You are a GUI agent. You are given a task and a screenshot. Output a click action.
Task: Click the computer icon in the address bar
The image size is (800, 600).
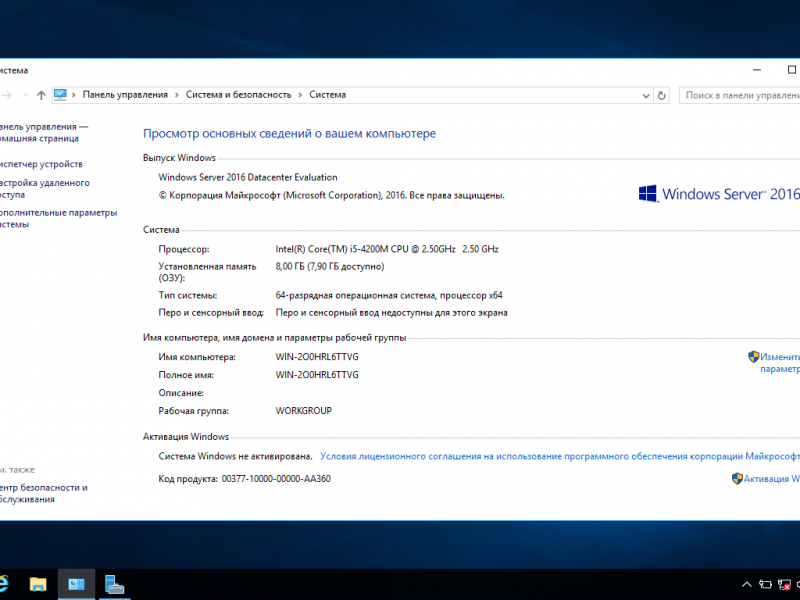click(x=60, y=94)
